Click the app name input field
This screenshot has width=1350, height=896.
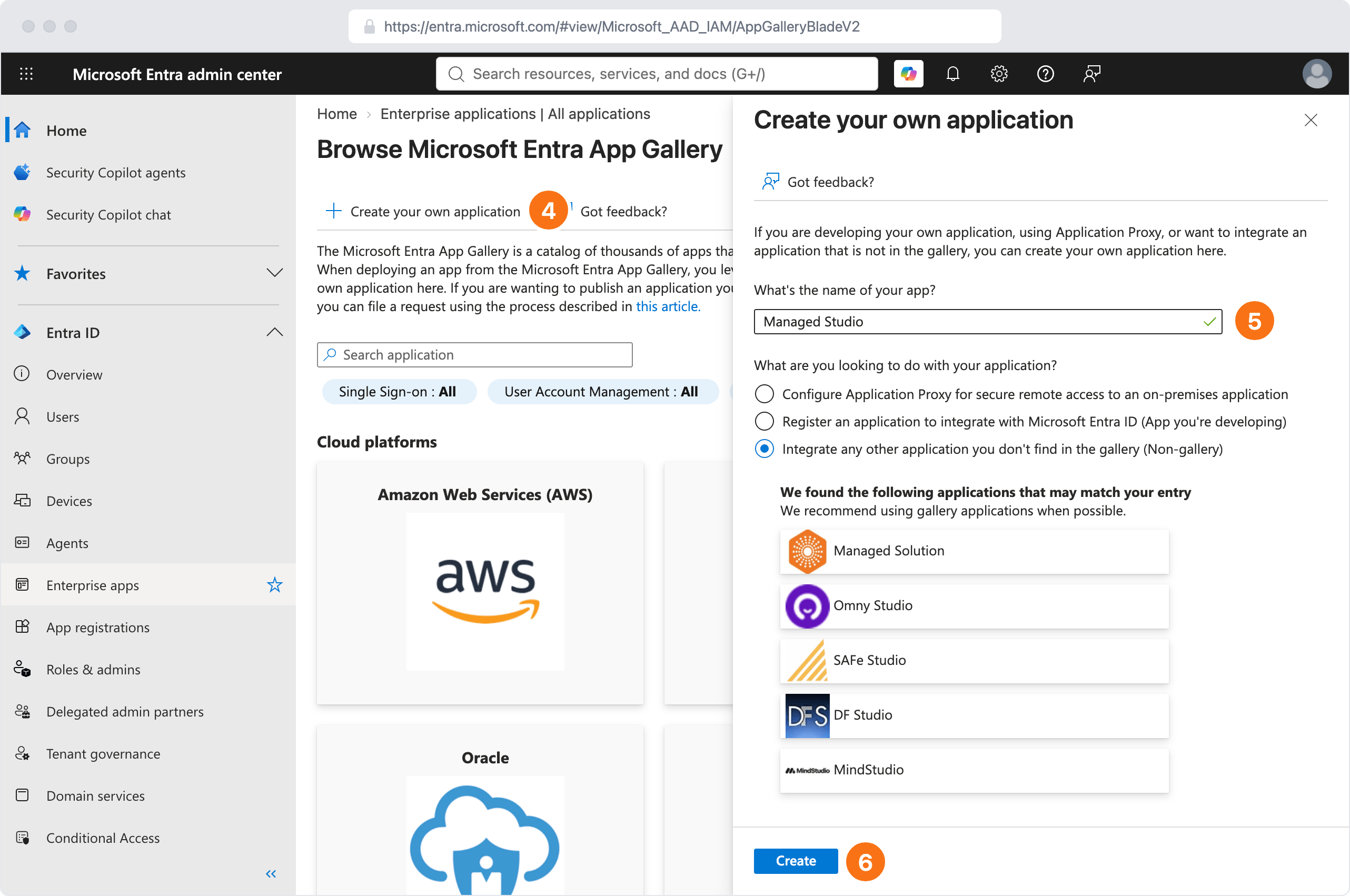point(988,321)
